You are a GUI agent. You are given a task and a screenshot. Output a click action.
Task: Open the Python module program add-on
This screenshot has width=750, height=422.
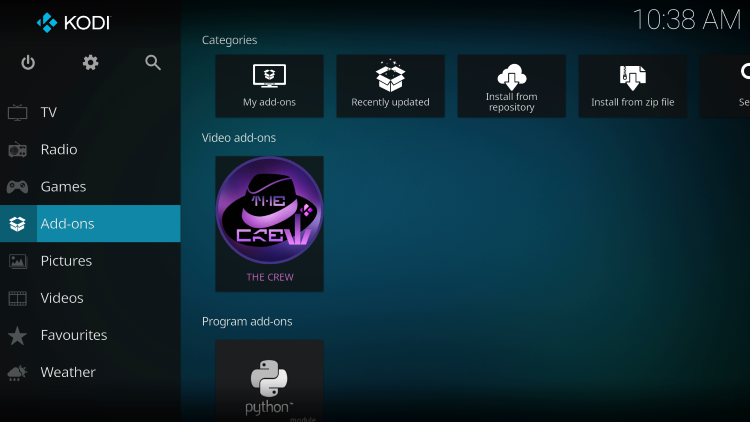coord(269,381)
